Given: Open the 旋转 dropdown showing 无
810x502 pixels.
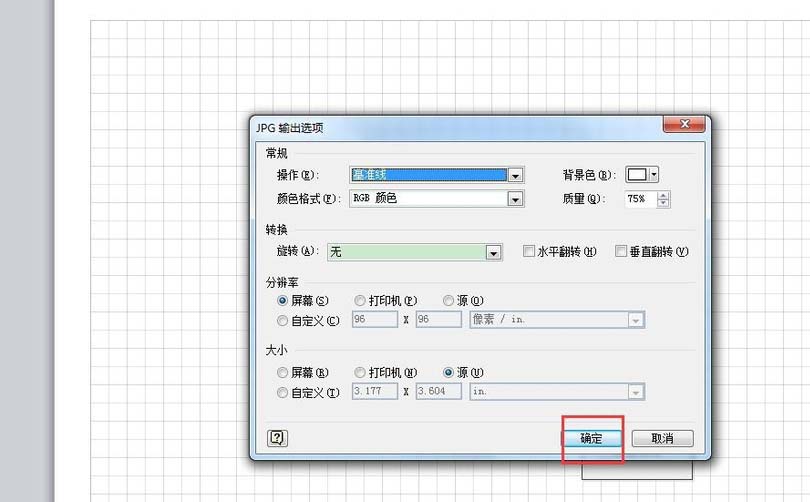Looking at the screenshot, I should (414, 252).
